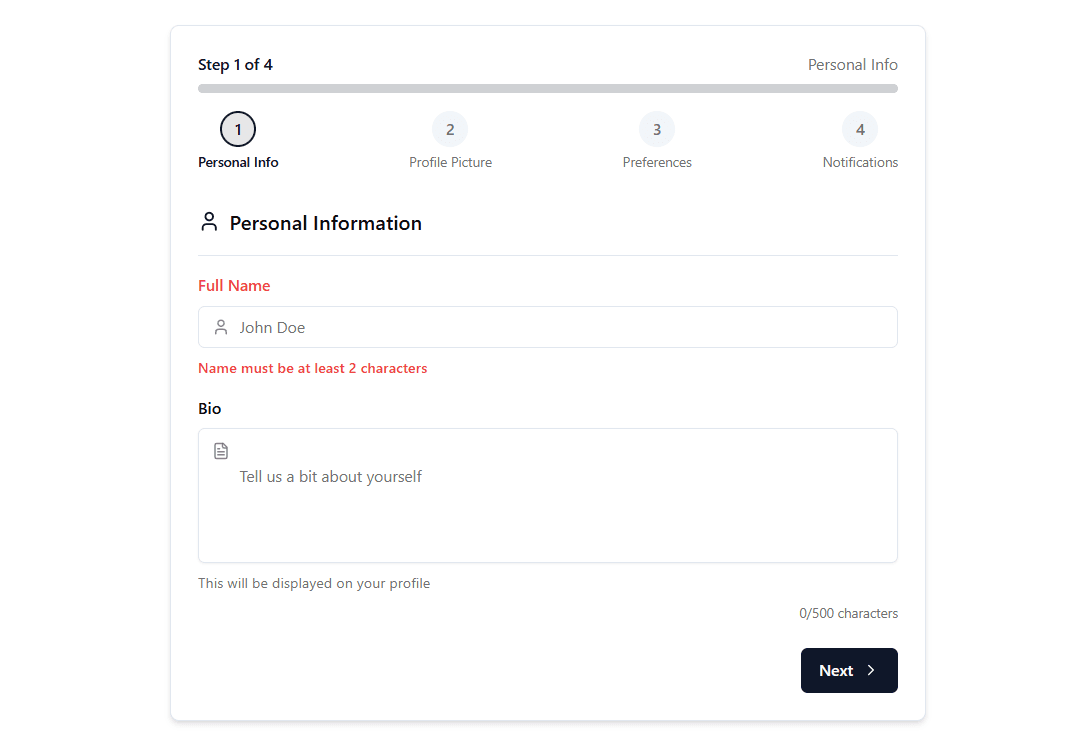This screenshot has height=747, width=1089.
Task: Click the document icon in Bio textarea
Action: pyautogui.click(x=221, y=451)
